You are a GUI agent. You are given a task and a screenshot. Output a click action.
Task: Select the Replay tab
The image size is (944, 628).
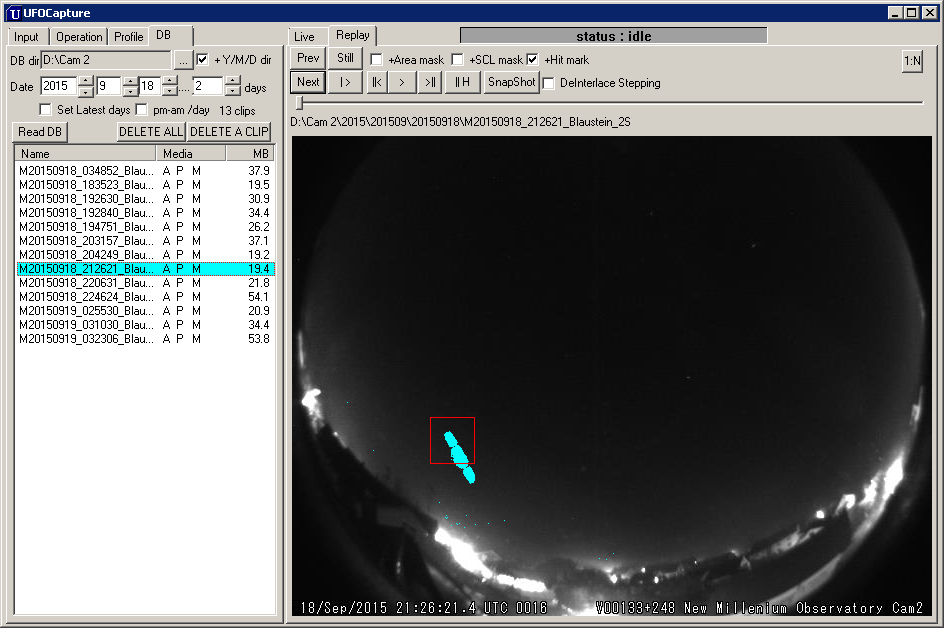pyautogui.click(x=353, y=35)
